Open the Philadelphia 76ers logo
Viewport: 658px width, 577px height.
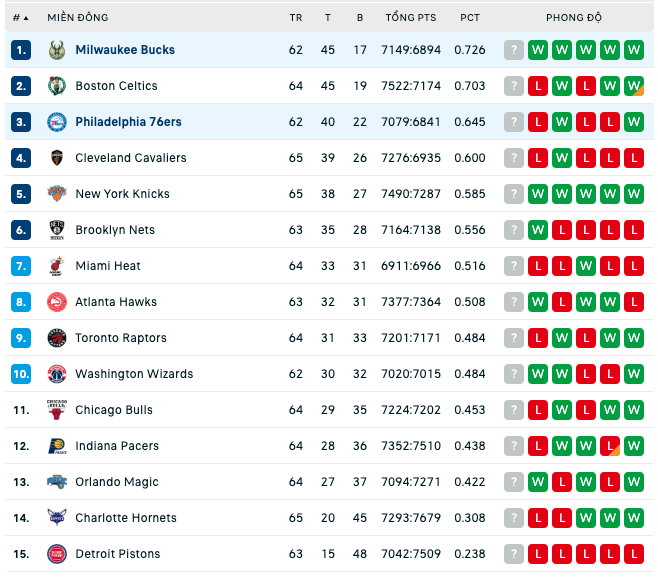tap(57, 122)
